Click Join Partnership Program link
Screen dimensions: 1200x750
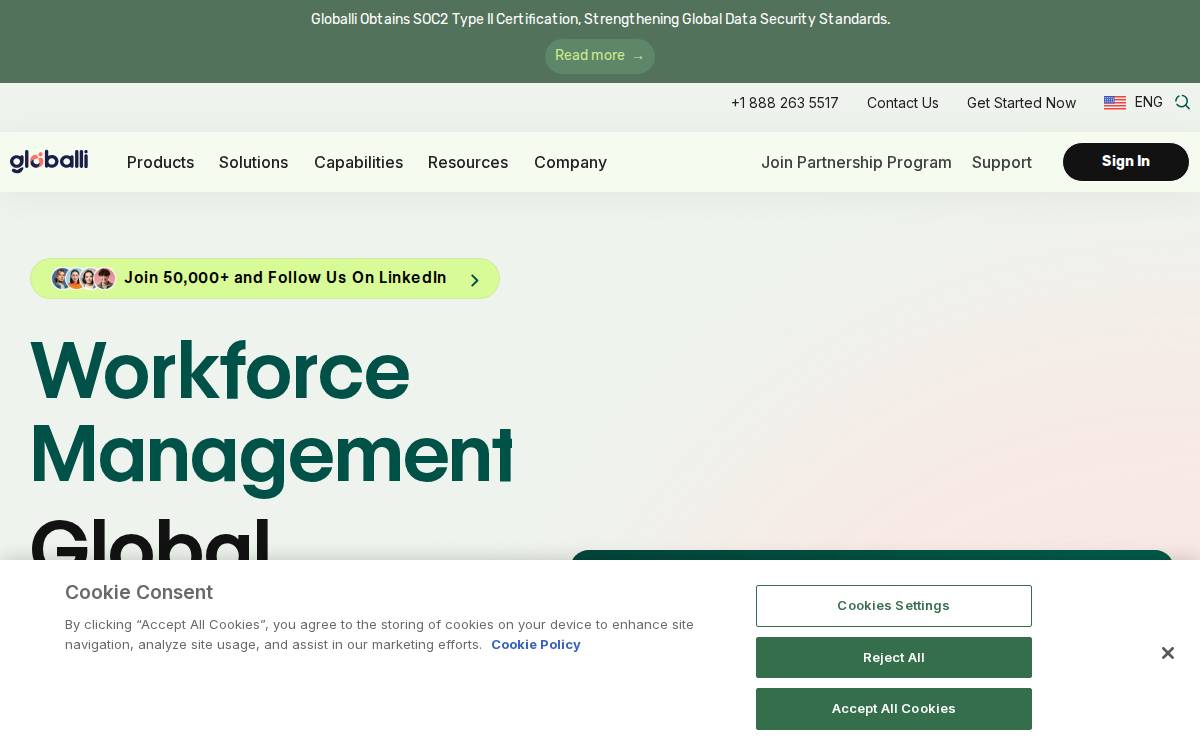pyautogui.click(x=856, y=162)
